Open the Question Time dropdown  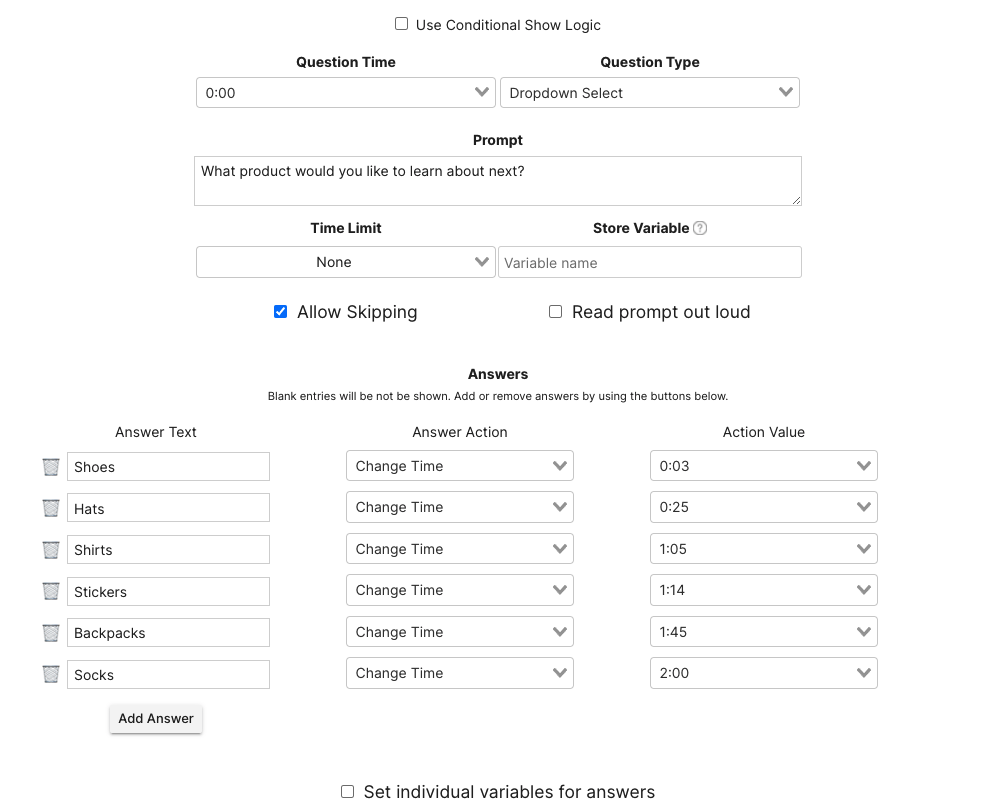346,93
